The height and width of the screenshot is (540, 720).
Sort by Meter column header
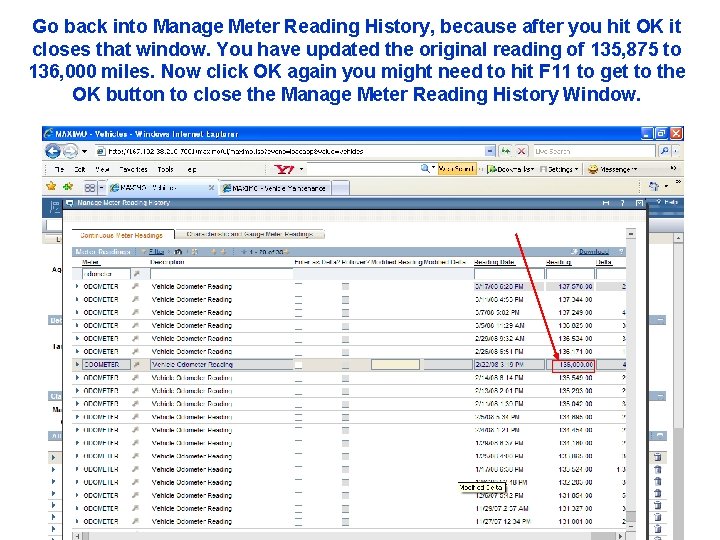coord(90,262)
